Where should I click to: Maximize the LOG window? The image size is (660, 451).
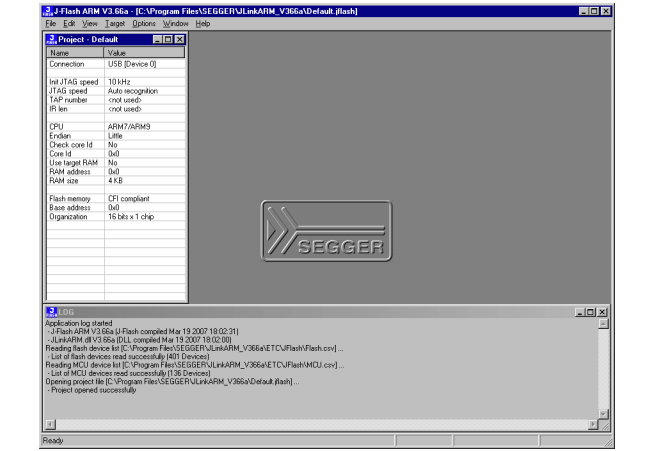coord(590,312)
